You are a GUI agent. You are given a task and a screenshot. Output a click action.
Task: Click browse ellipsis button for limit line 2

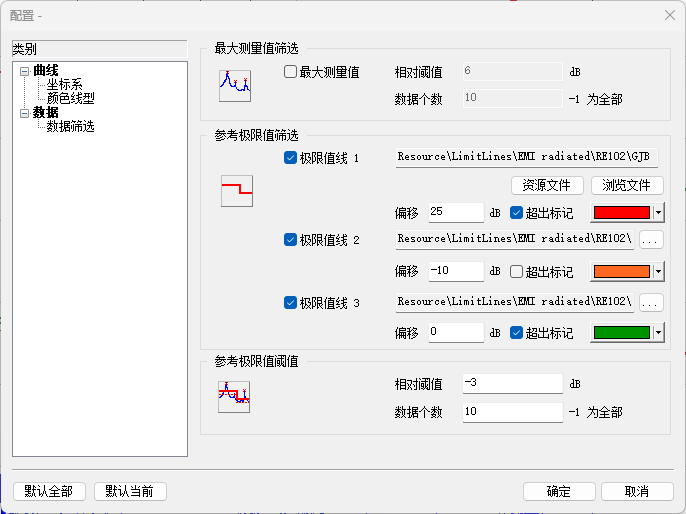(x=651, y=240)
